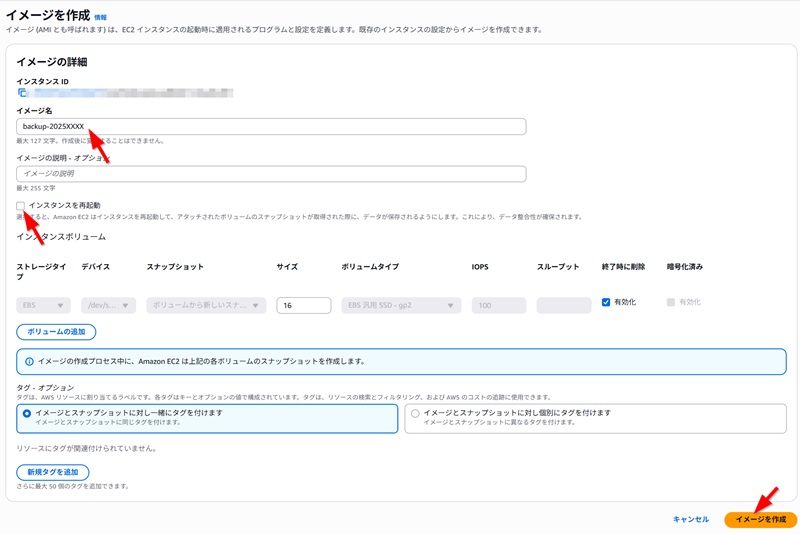The height and width of the screenshot is (534, 800).
Task: Open the snapshot selection dropdown
Action: coord(206,306)
